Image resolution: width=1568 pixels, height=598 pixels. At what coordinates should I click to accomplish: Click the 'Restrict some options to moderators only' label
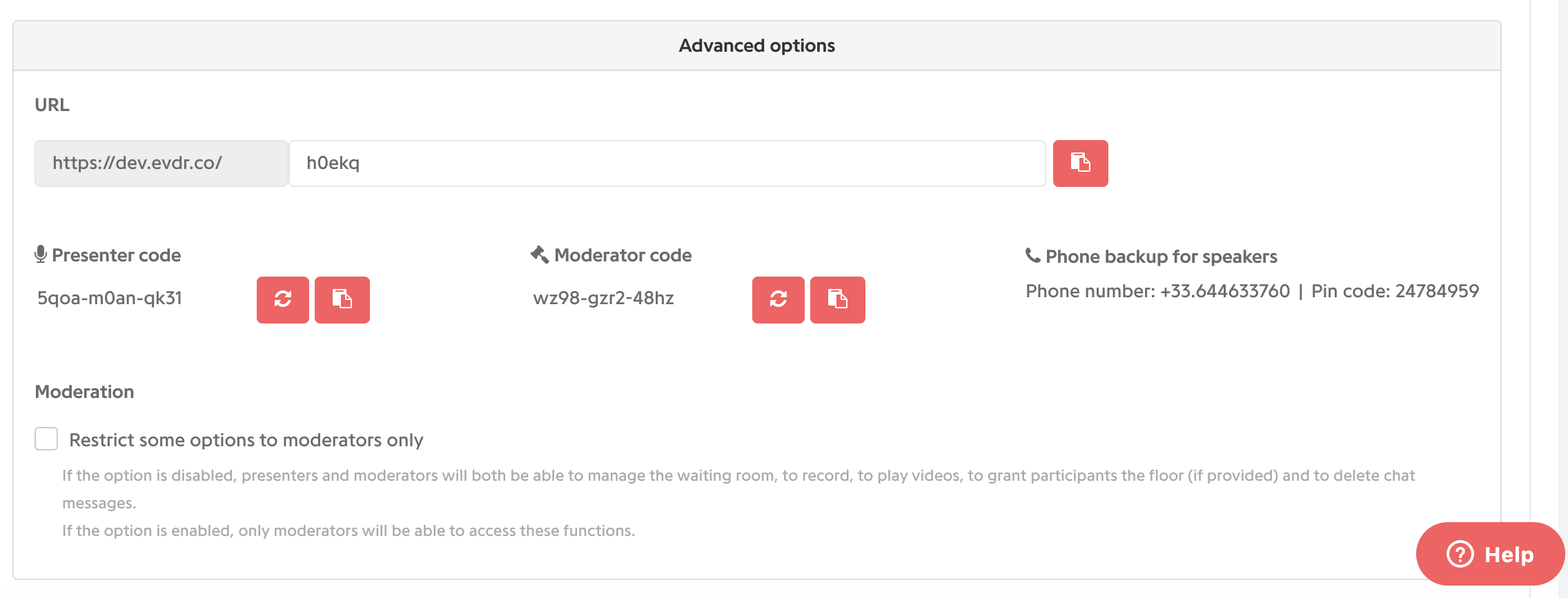(246, 440)
